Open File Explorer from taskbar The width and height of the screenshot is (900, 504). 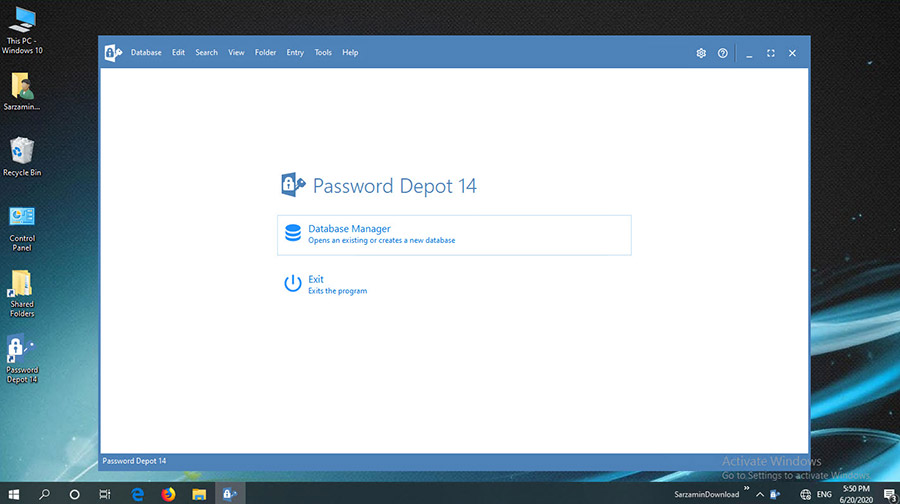199,494
